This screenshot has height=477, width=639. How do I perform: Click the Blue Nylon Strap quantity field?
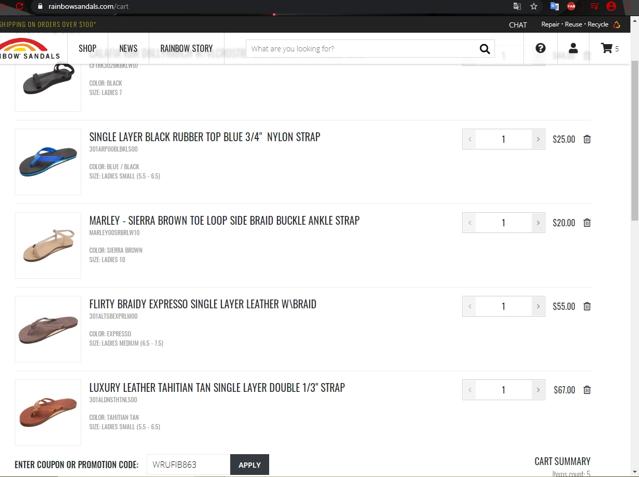point(504,139)
